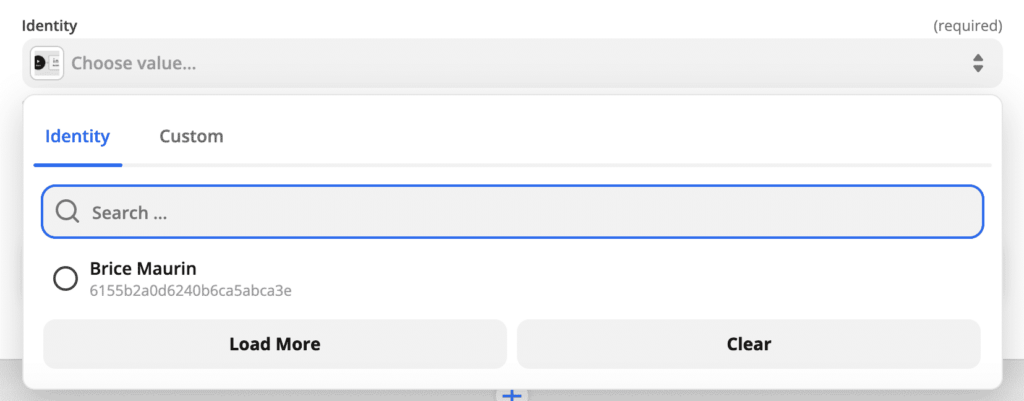Click the magnifying glass search icon
The height and width of the screenshot is (401, 1024).
coord(67,212)
